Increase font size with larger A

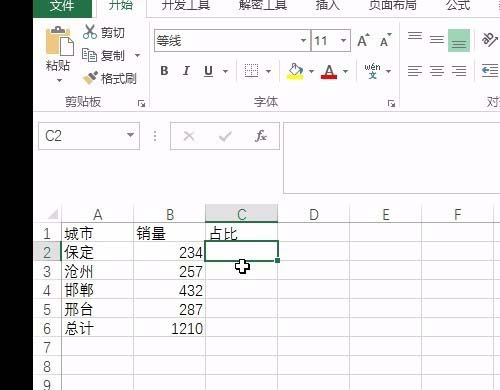(x=363, y=41)
